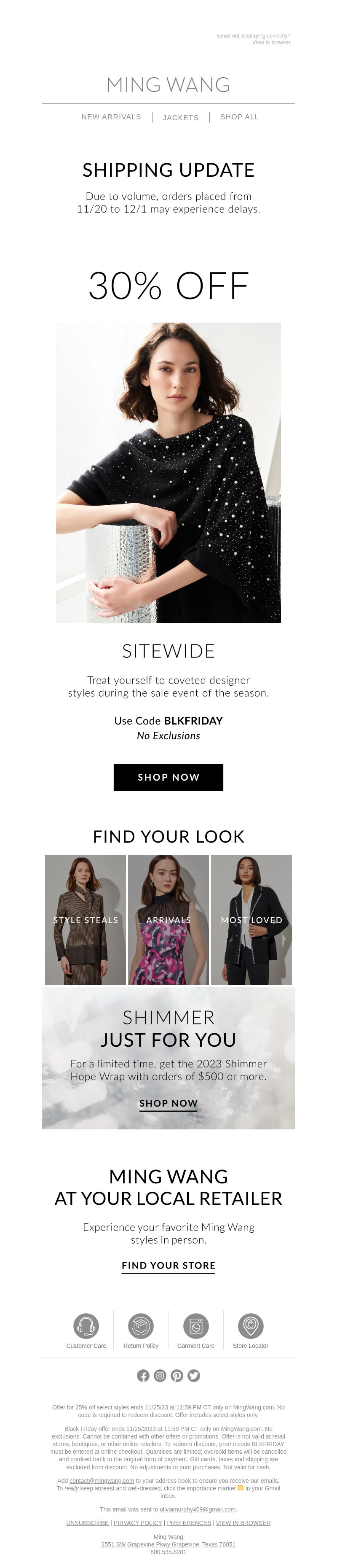Open the Customer Care headset icon
The height and width of the screenshot is (1568, 337).
(x=86, y=1325)
